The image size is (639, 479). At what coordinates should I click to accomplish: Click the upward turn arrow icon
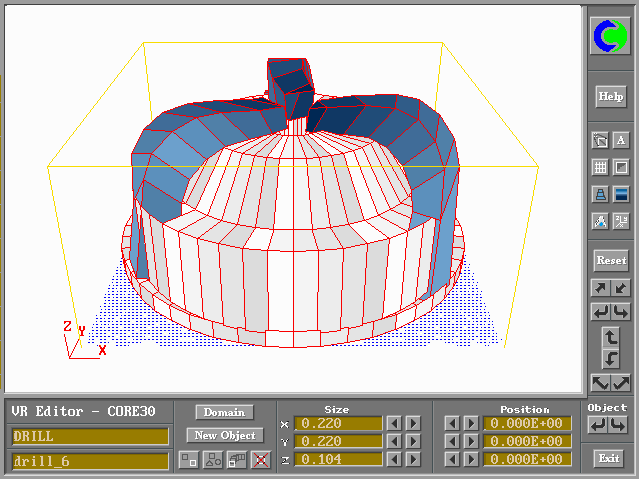(x=610, y=338)
